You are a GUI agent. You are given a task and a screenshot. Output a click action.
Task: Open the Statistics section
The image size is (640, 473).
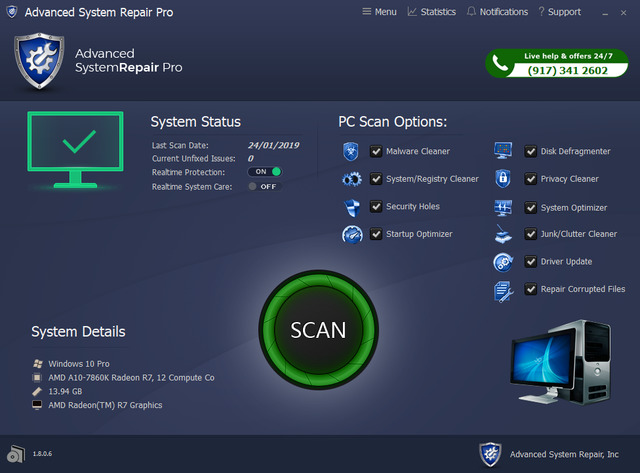431,12
